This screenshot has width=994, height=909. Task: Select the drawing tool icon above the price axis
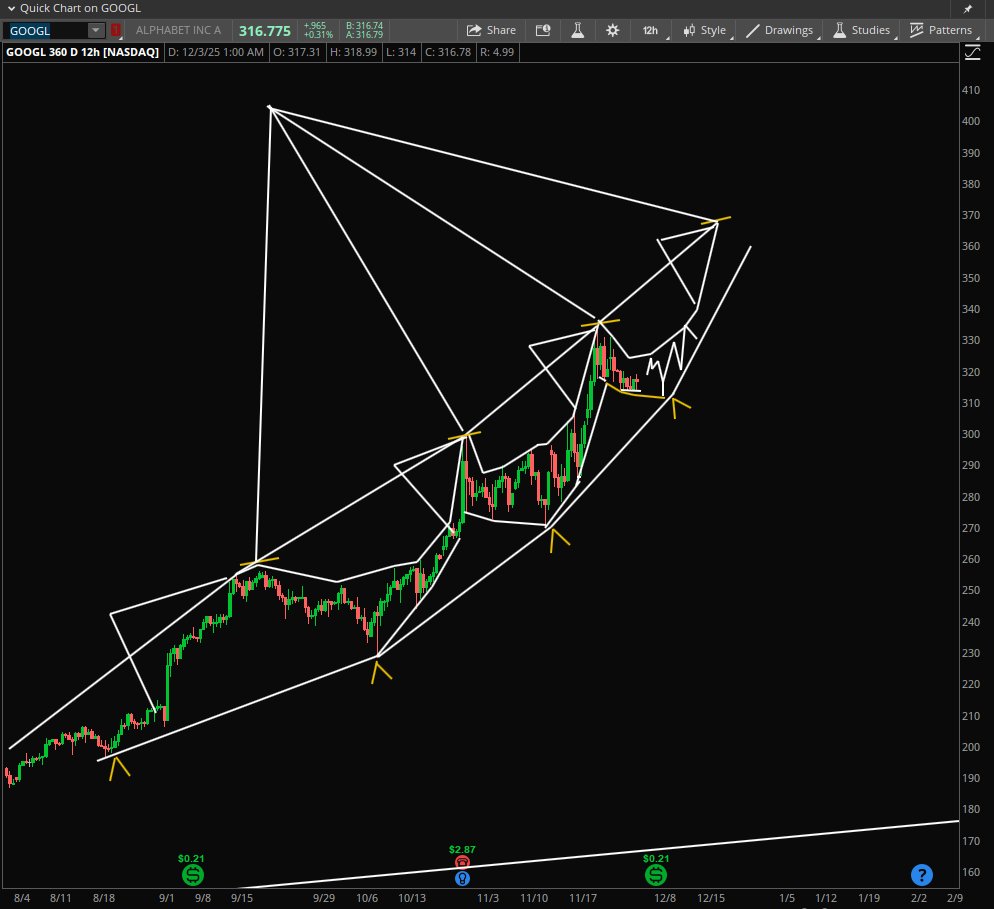click(x=971, y=51)
